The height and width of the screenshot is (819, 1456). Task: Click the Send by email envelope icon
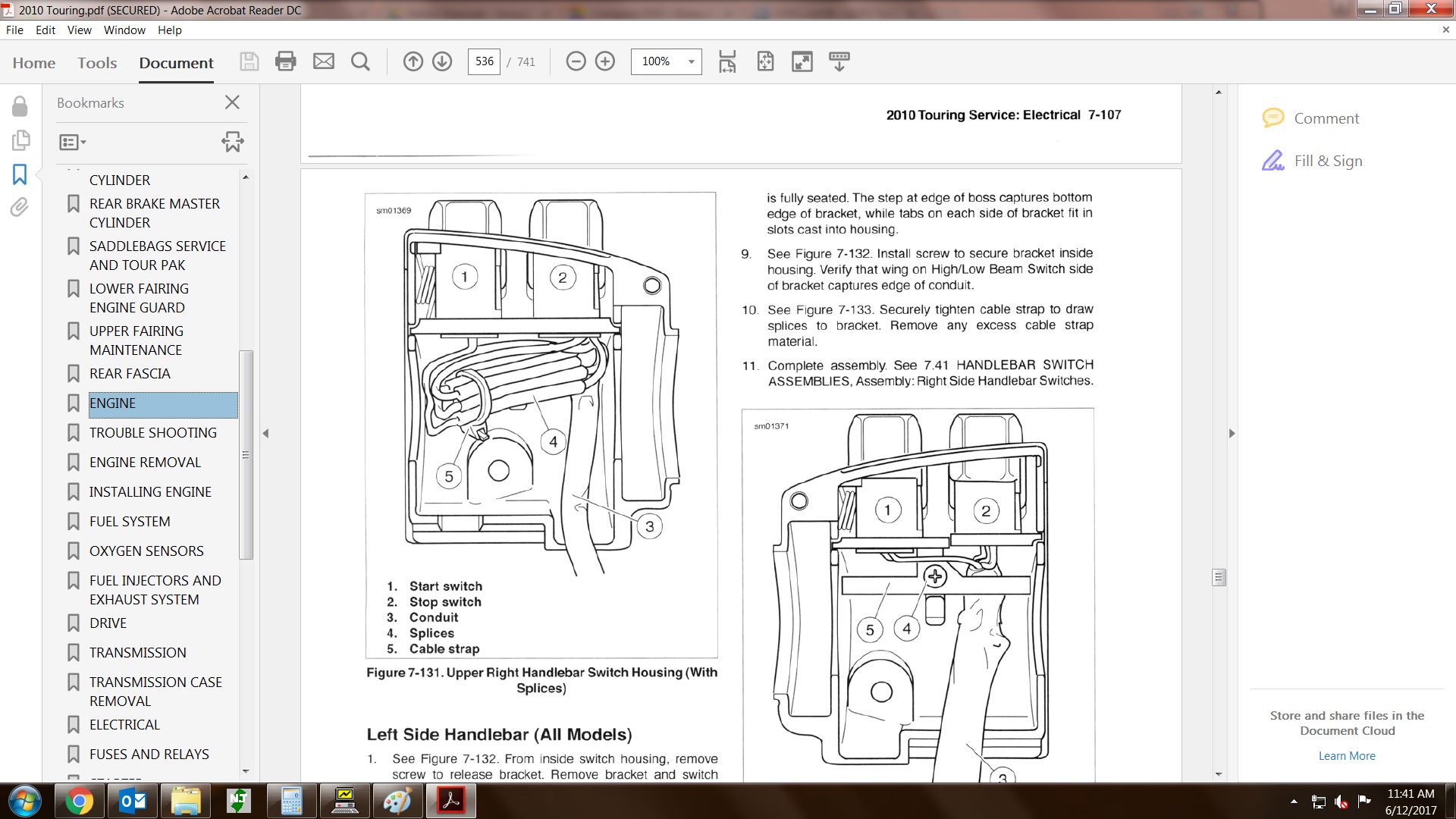tap(324, 61)
